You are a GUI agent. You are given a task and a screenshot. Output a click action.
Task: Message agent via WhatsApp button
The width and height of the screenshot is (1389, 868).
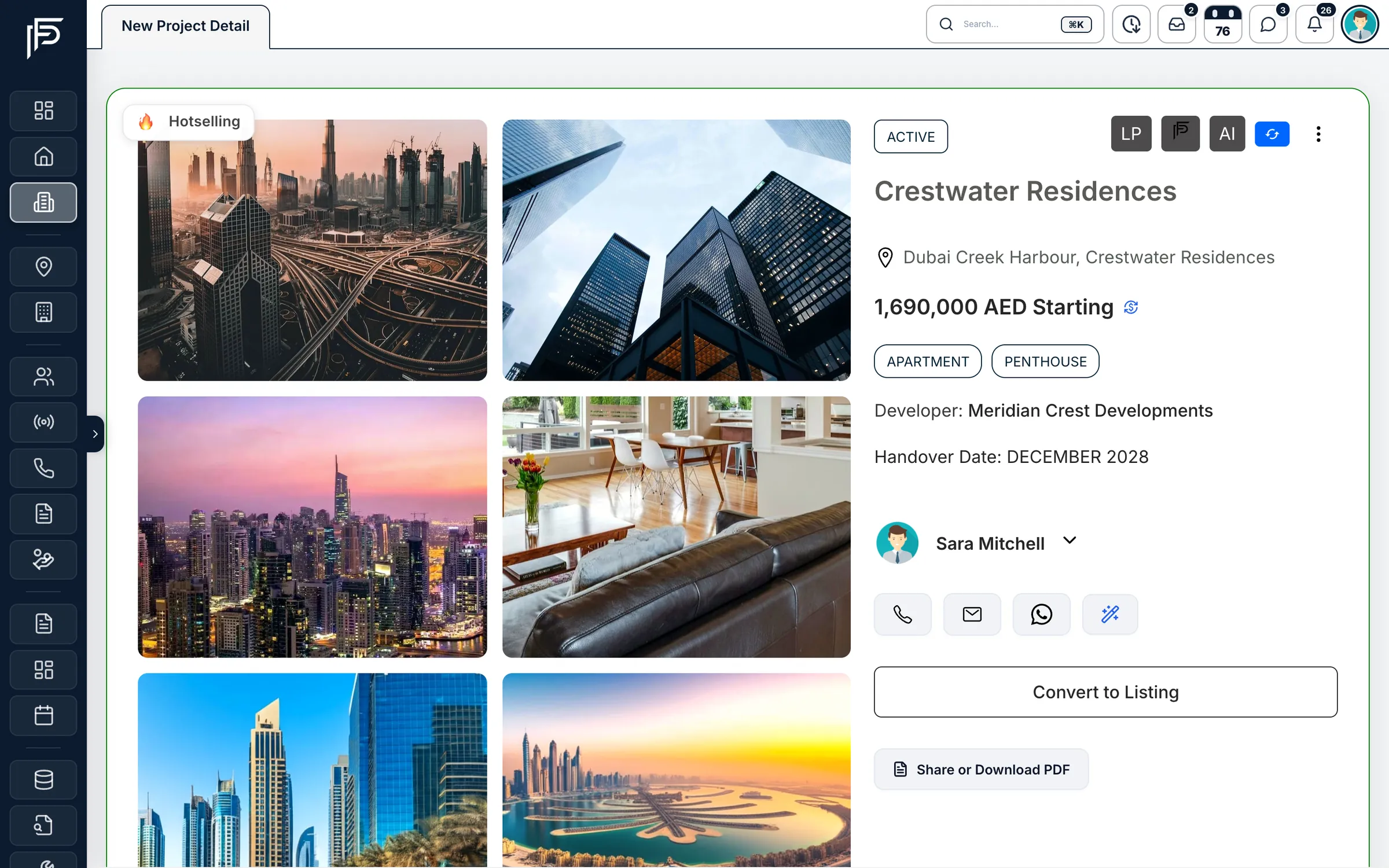1042,614
